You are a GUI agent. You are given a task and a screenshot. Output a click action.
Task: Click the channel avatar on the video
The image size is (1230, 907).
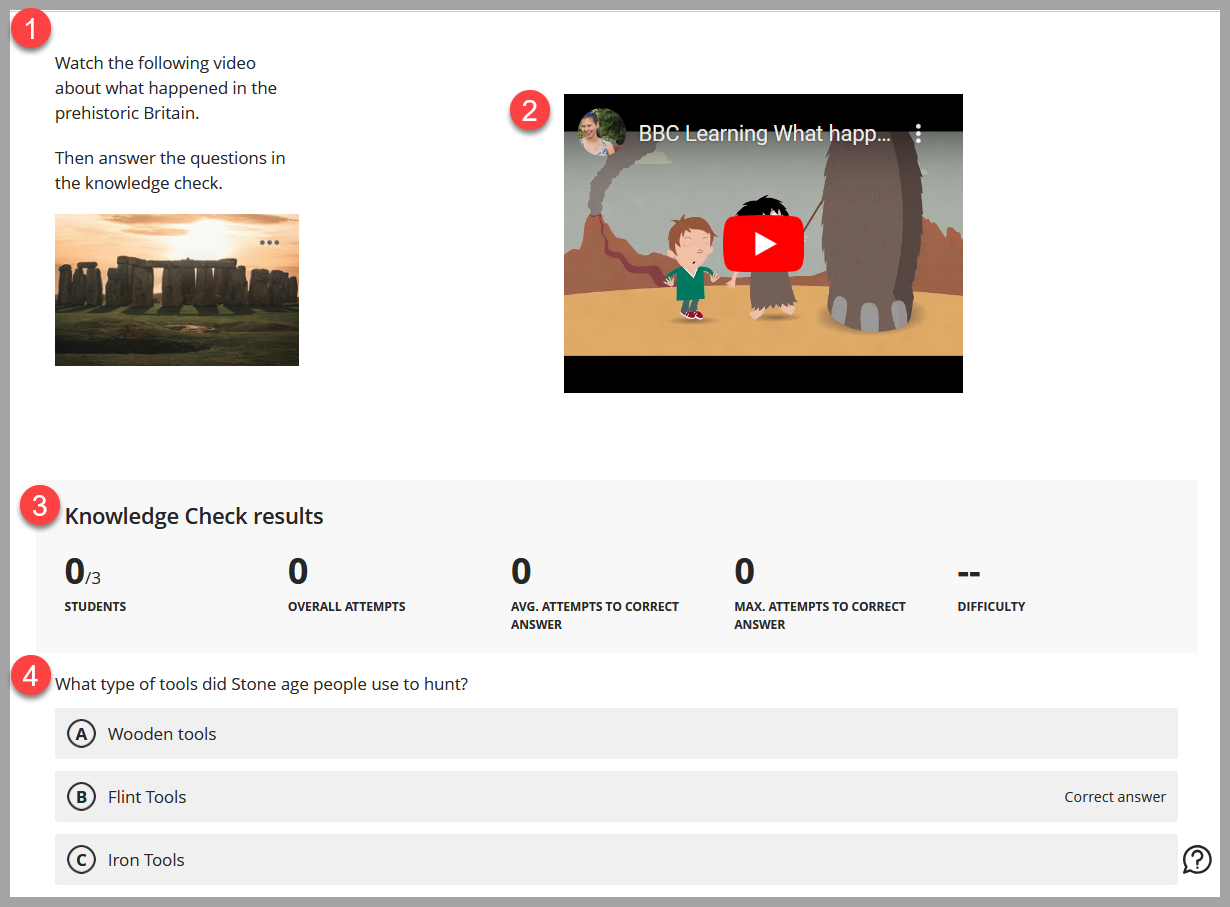[602, 133]
